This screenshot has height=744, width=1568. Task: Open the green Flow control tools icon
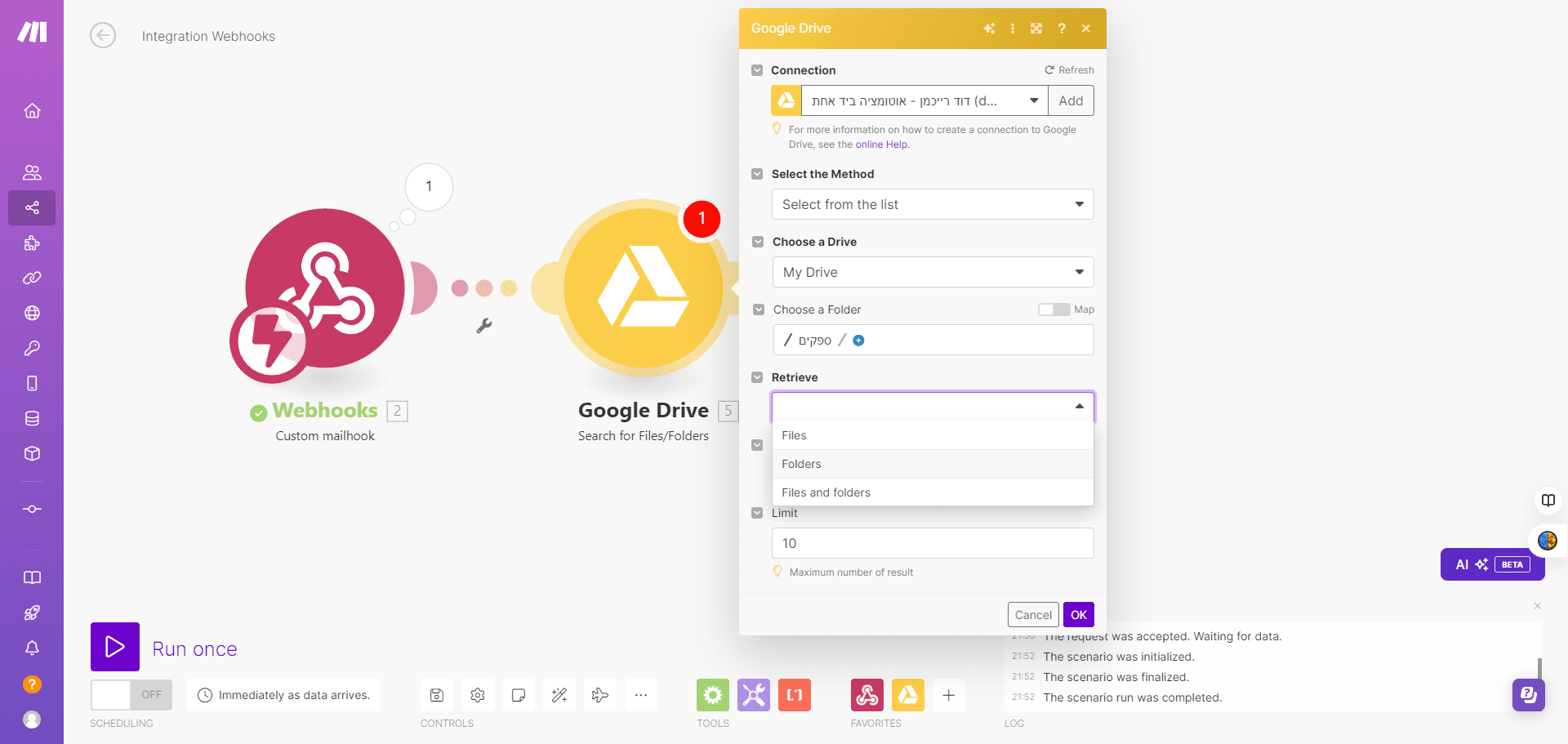pyautogui.click(x=713, y=695)
